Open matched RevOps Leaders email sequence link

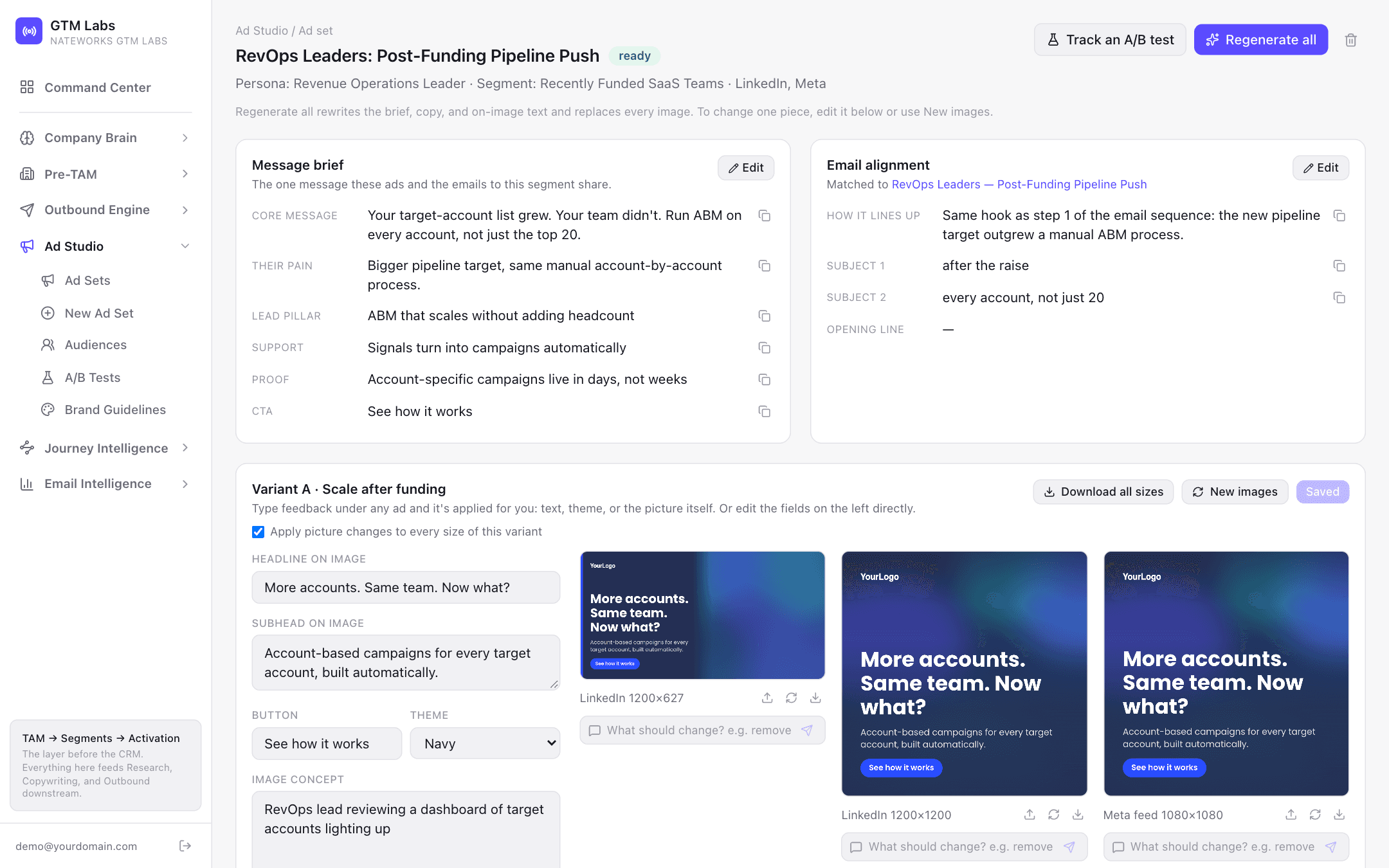click(x=1019, y=185)
